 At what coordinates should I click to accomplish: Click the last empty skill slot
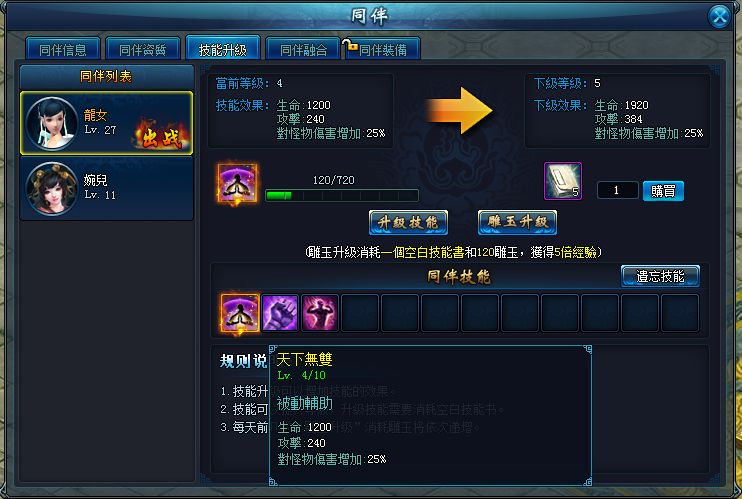point(680,313)
